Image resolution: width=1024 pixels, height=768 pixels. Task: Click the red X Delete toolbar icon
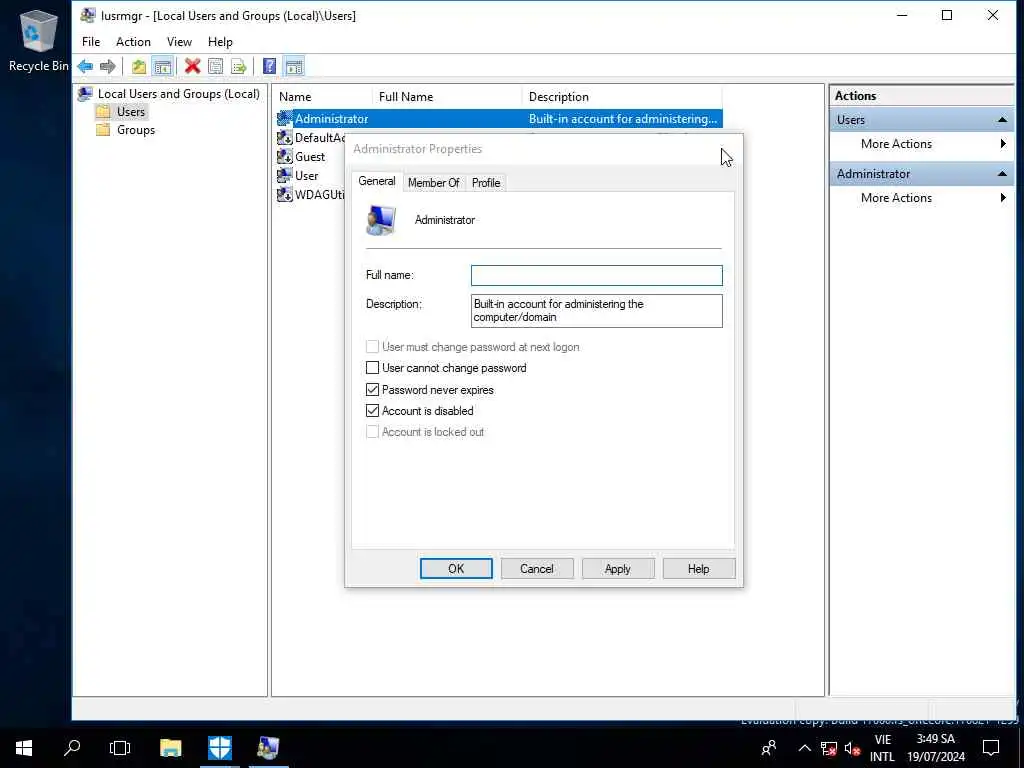(192, 66)
